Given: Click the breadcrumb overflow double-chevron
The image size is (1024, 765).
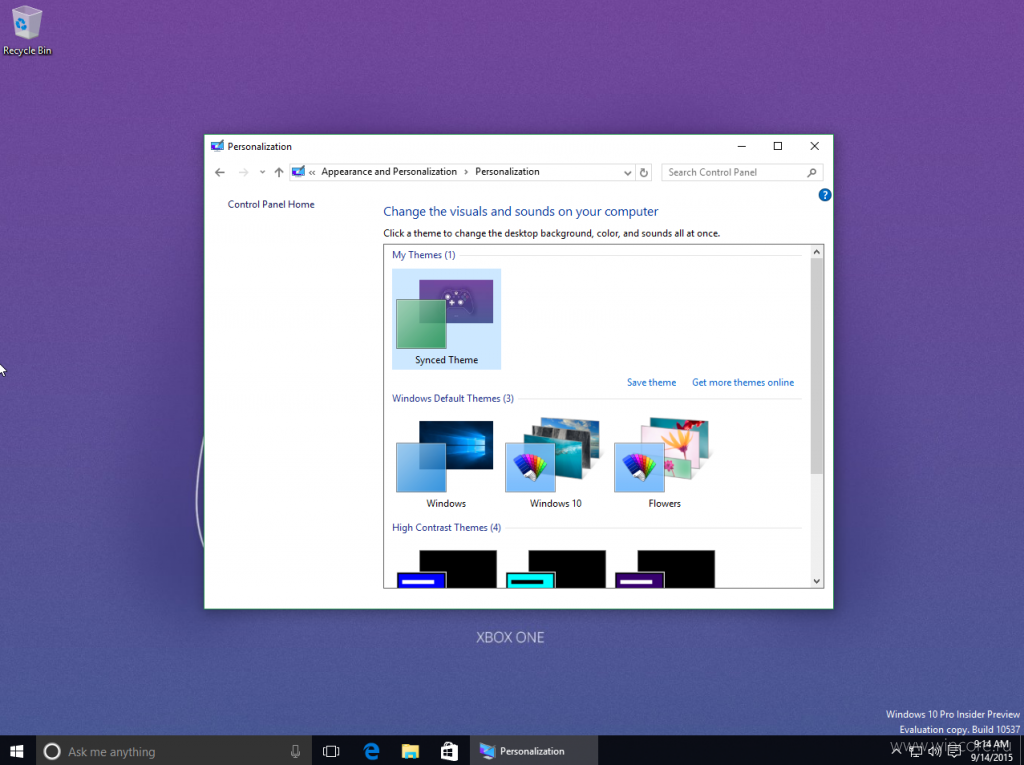Looking at the screenshot, I should [x=312, y=172].
